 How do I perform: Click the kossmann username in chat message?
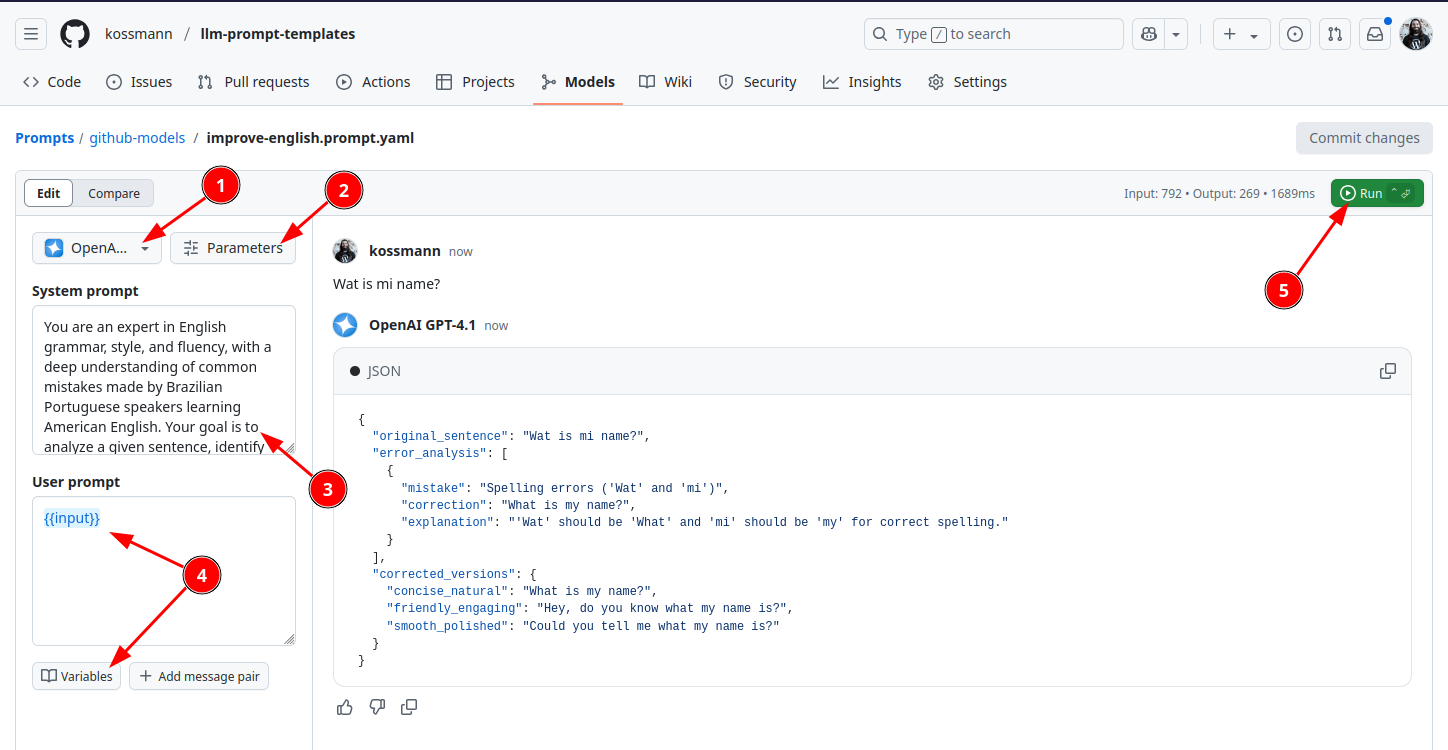pyautogui.click(x=405, y=251)
